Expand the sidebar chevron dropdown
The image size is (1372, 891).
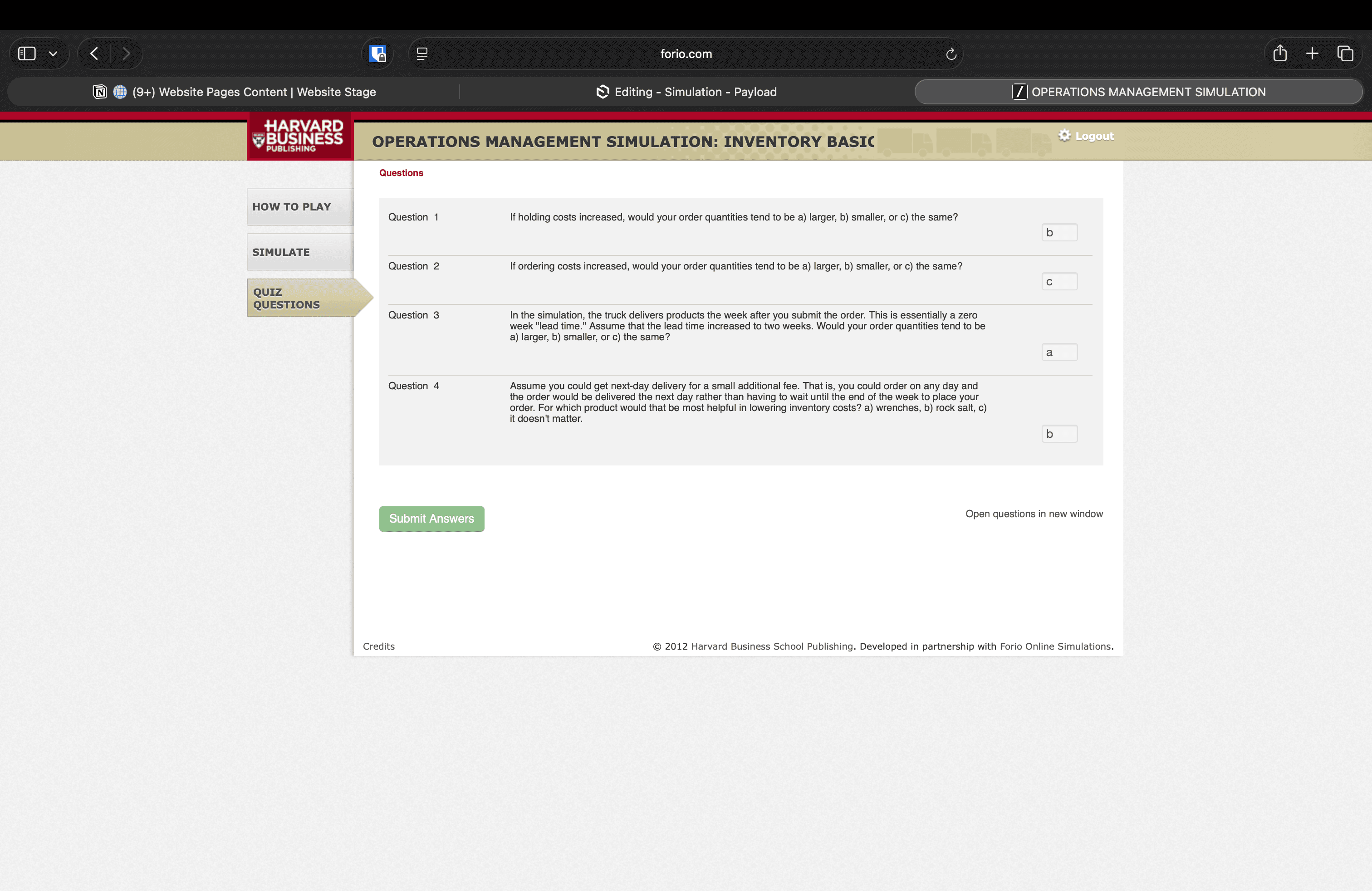(53, 54)
